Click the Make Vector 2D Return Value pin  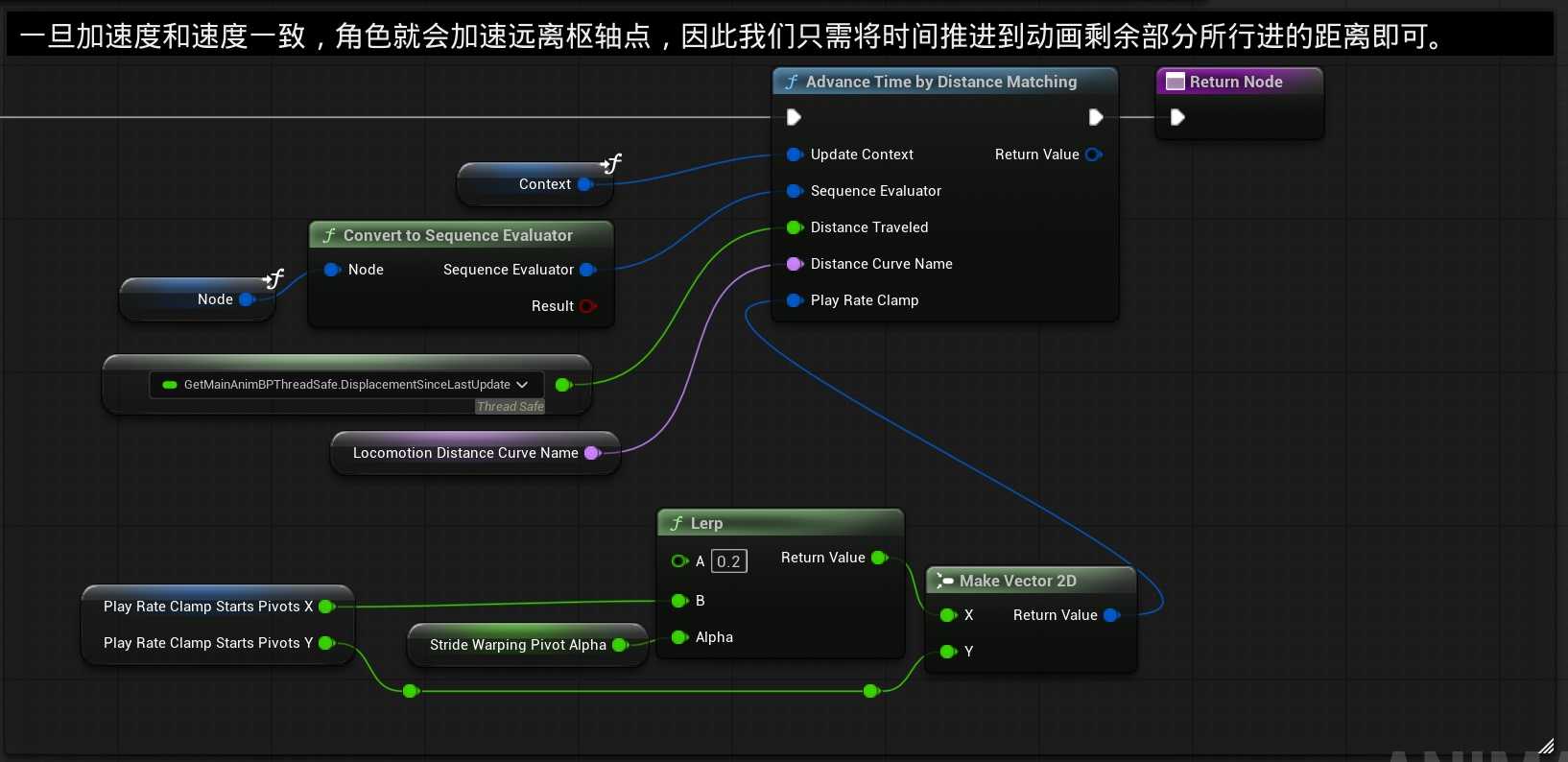click(1111, 615)
